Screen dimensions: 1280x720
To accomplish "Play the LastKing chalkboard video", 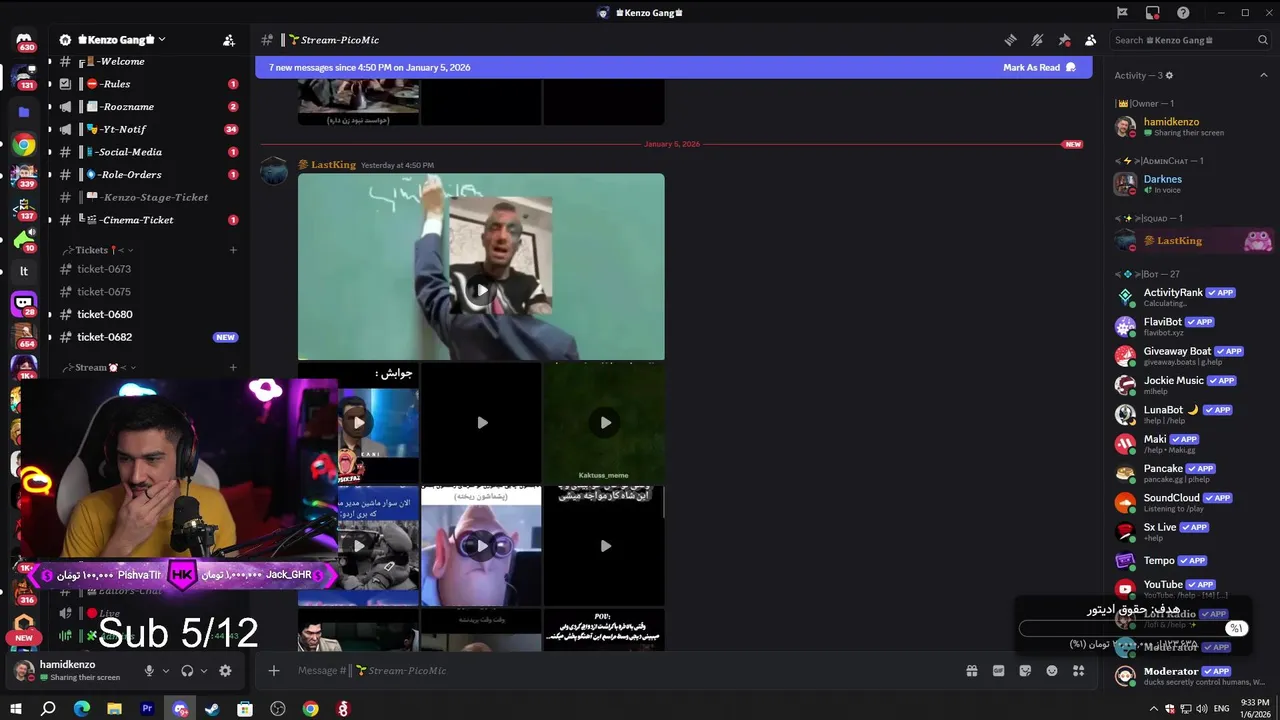I will tap(481, 291).
